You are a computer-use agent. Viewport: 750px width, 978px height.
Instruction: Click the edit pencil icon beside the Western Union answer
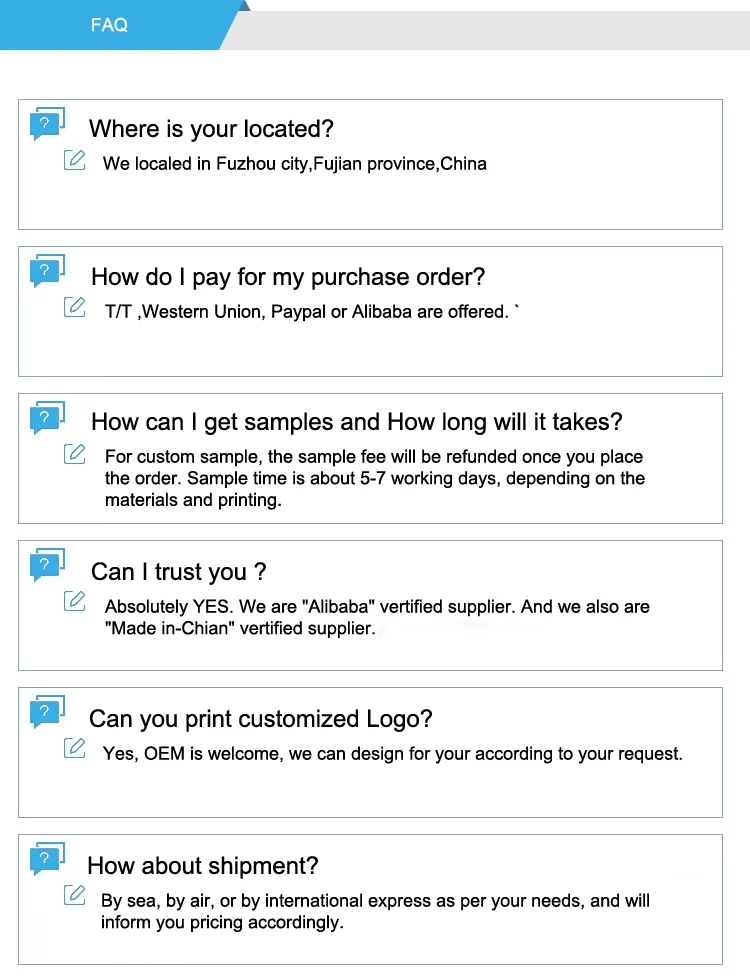click(75, 307)
